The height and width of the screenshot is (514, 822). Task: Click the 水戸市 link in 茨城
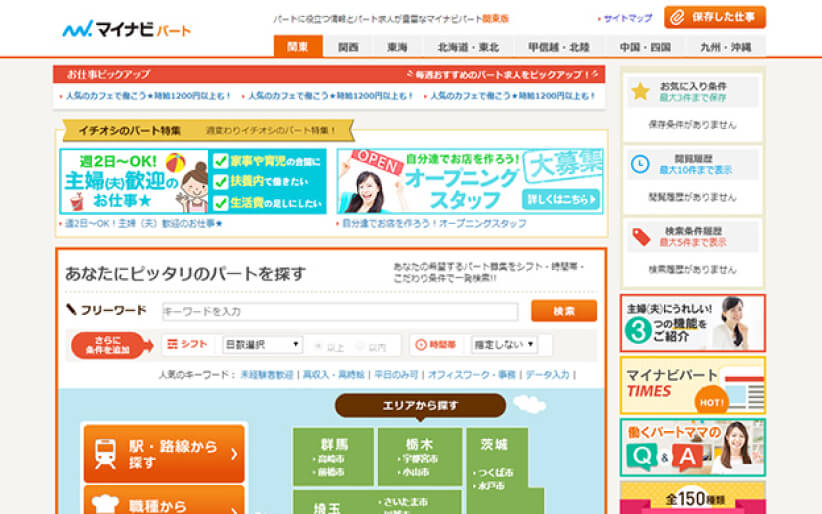tap(491, 486)
